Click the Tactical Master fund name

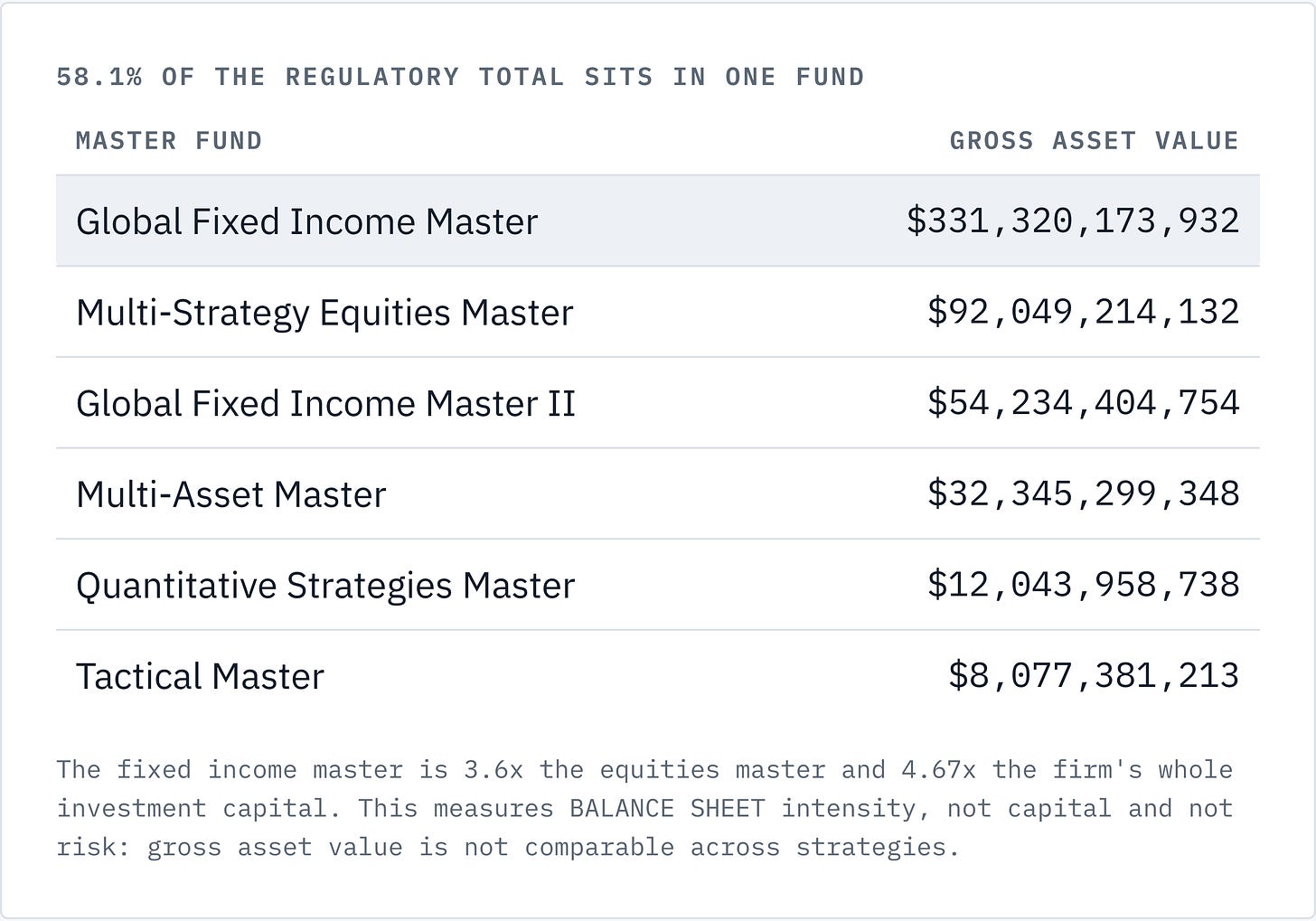(200, 677)
